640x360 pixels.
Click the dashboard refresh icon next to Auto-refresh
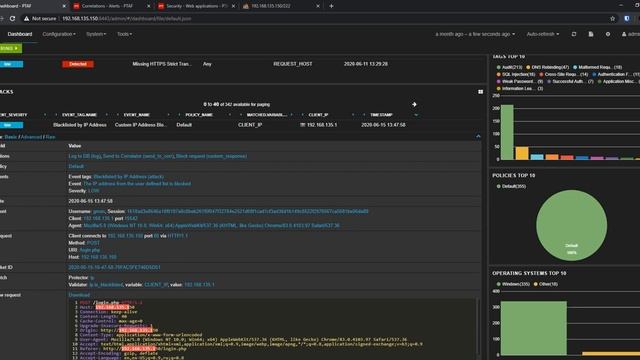pyautogui.click(x=574, y=34)
